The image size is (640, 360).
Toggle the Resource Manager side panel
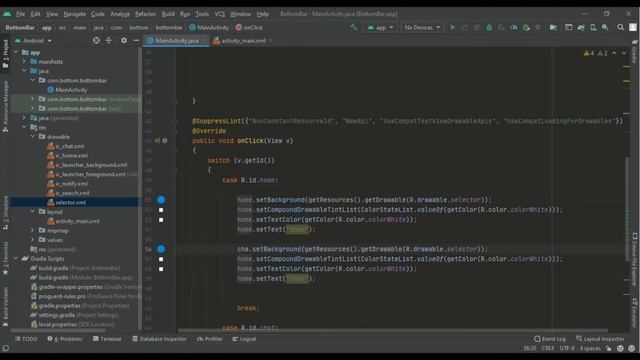[5, 106]
